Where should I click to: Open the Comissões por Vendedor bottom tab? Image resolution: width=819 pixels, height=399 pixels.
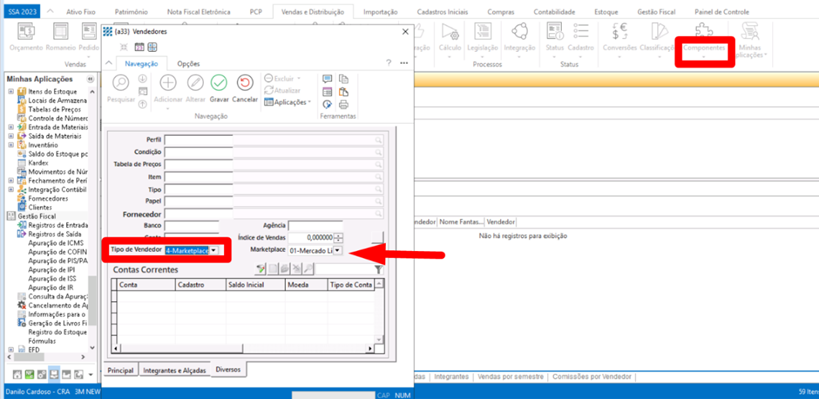pyautogui.click(x=591, y=377)
